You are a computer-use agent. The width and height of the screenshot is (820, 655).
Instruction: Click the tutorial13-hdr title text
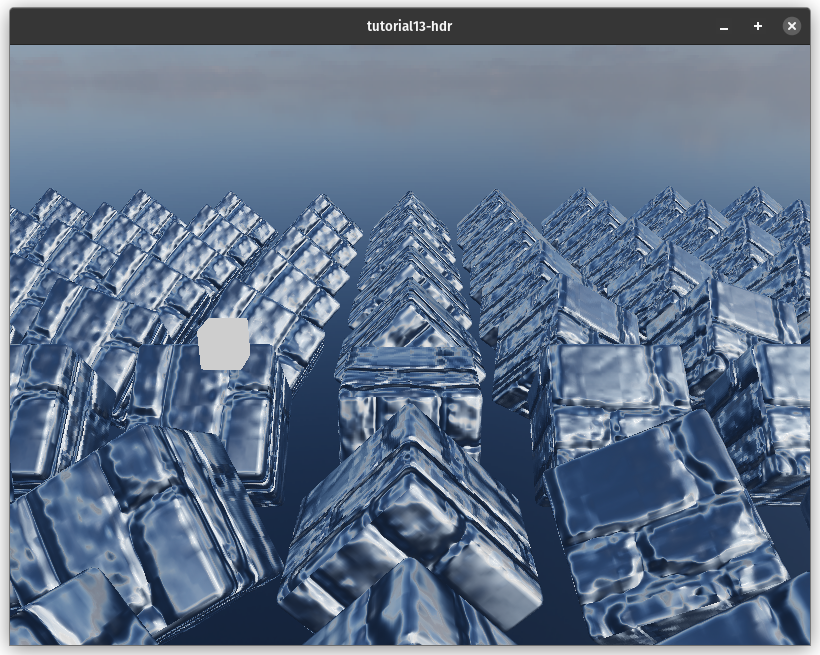[x=409, y=26]
